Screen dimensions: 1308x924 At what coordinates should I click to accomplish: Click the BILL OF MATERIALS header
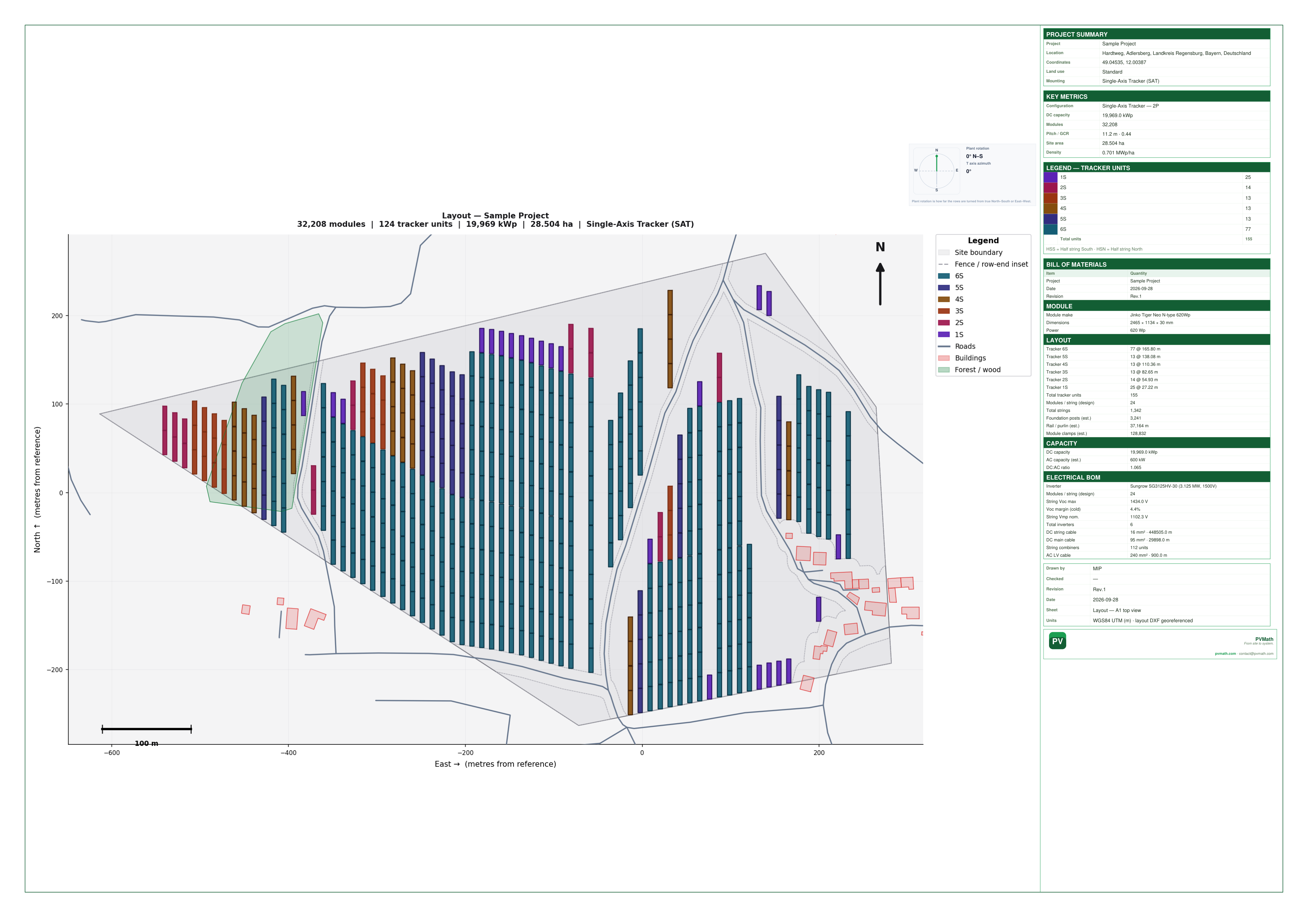point(1157,264)
